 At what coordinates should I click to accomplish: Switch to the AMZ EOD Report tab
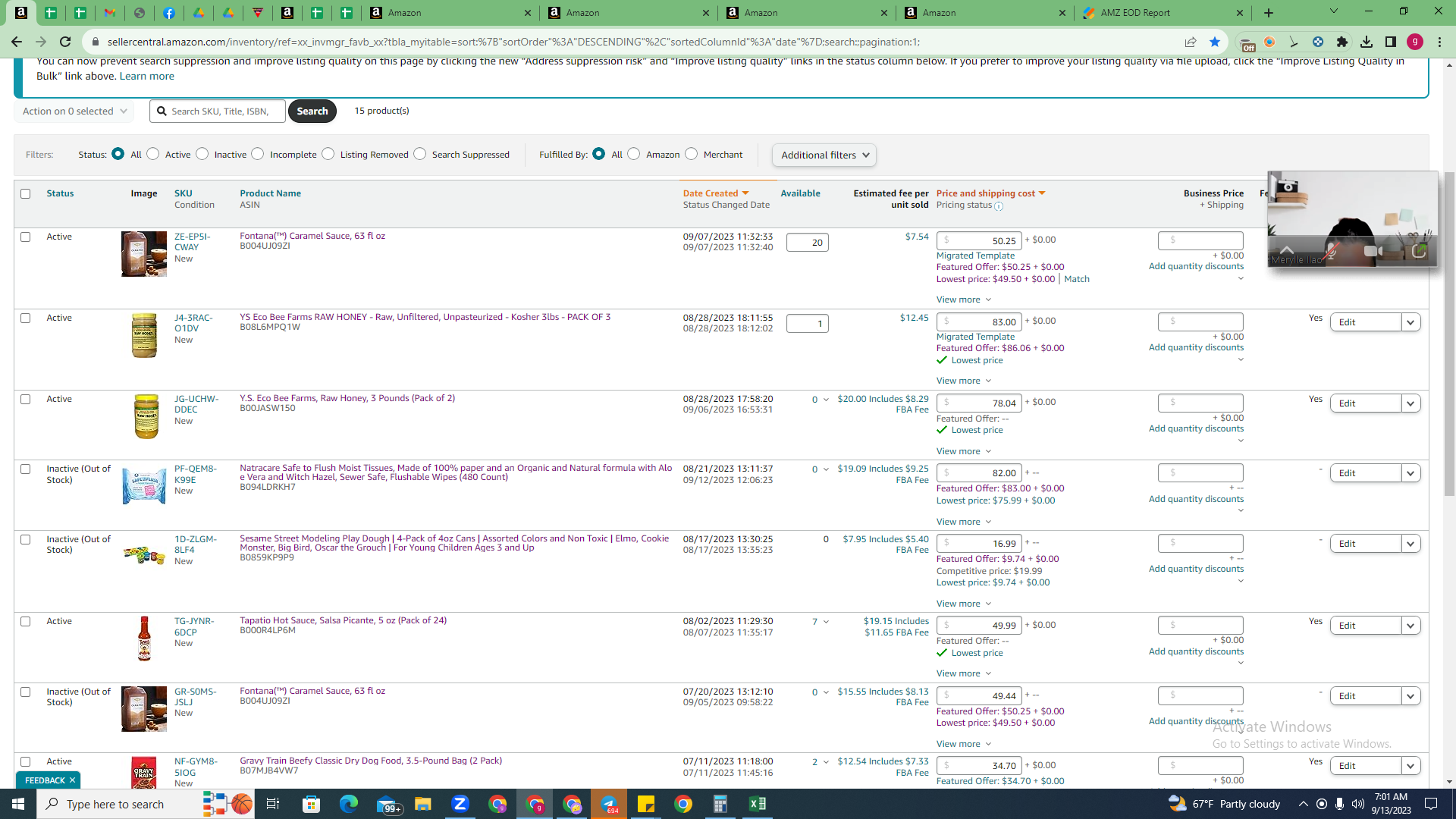tap(1163, 13)
